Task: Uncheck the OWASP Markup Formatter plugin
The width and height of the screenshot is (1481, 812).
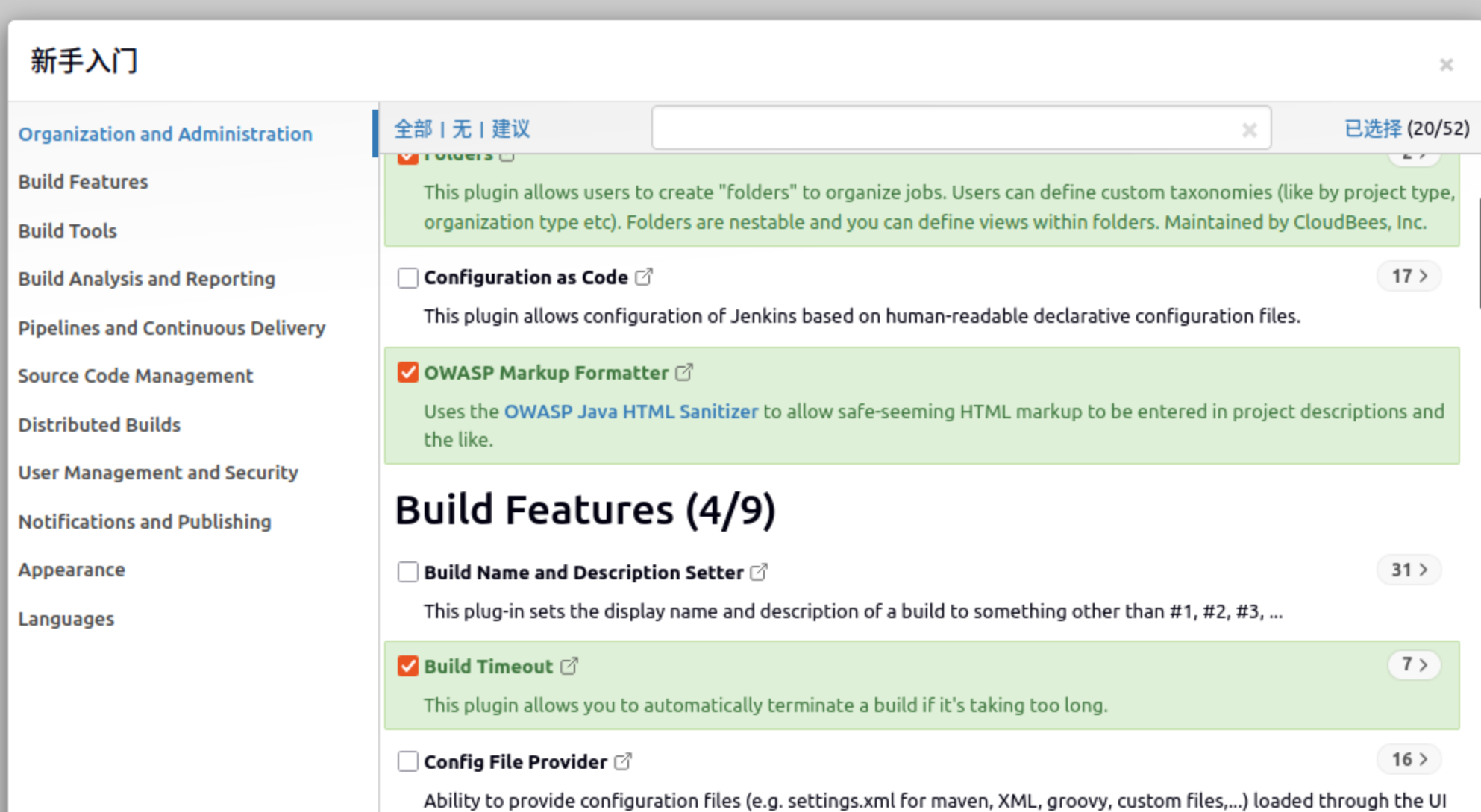Action: point(407,372)
